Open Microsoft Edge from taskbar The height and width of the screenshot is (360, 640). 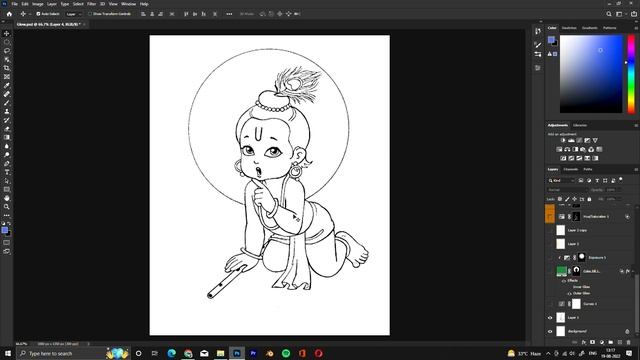(x=171, y=353)
